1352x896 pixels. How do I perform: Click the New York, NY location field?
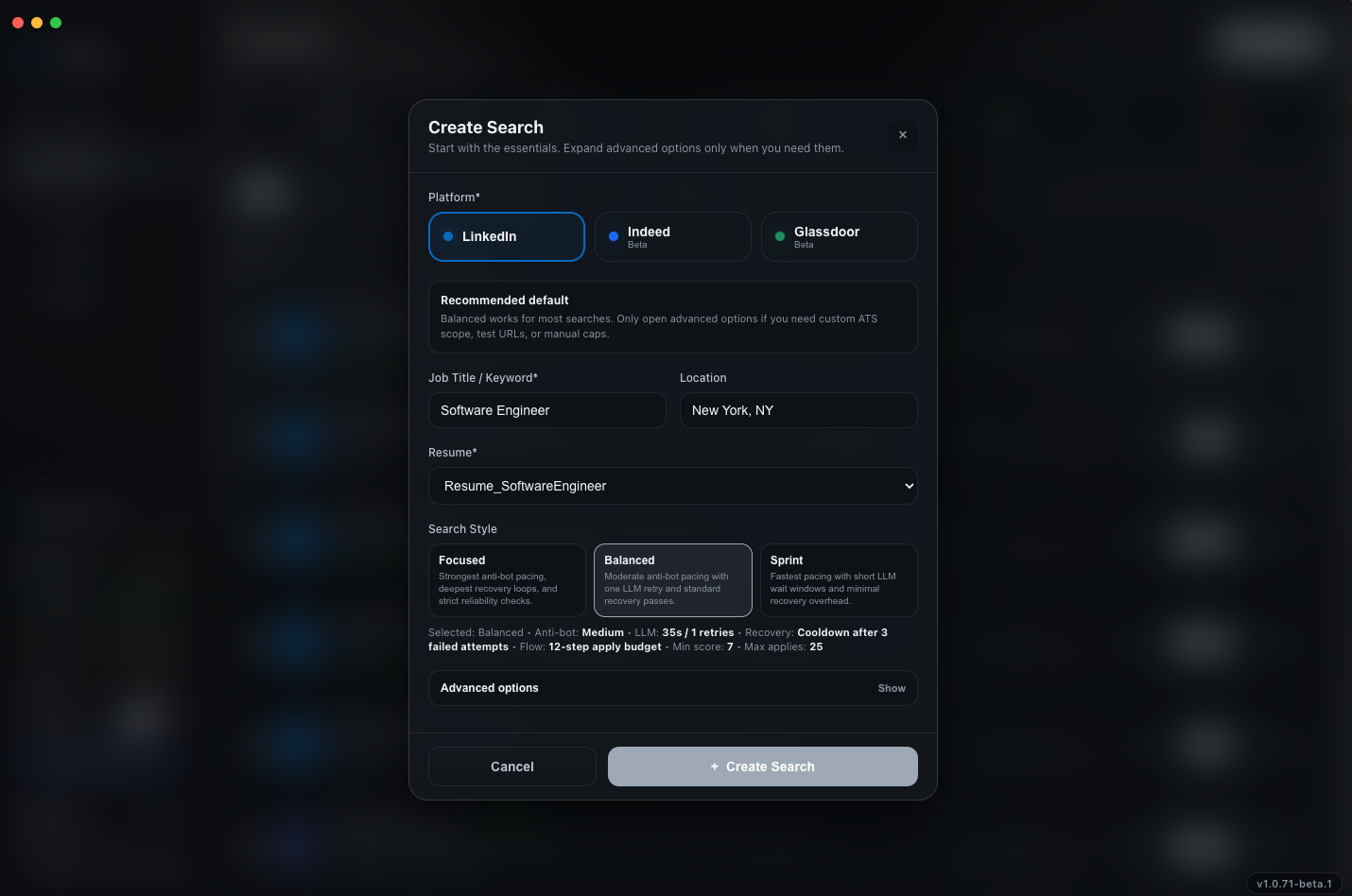coord(798,410)
